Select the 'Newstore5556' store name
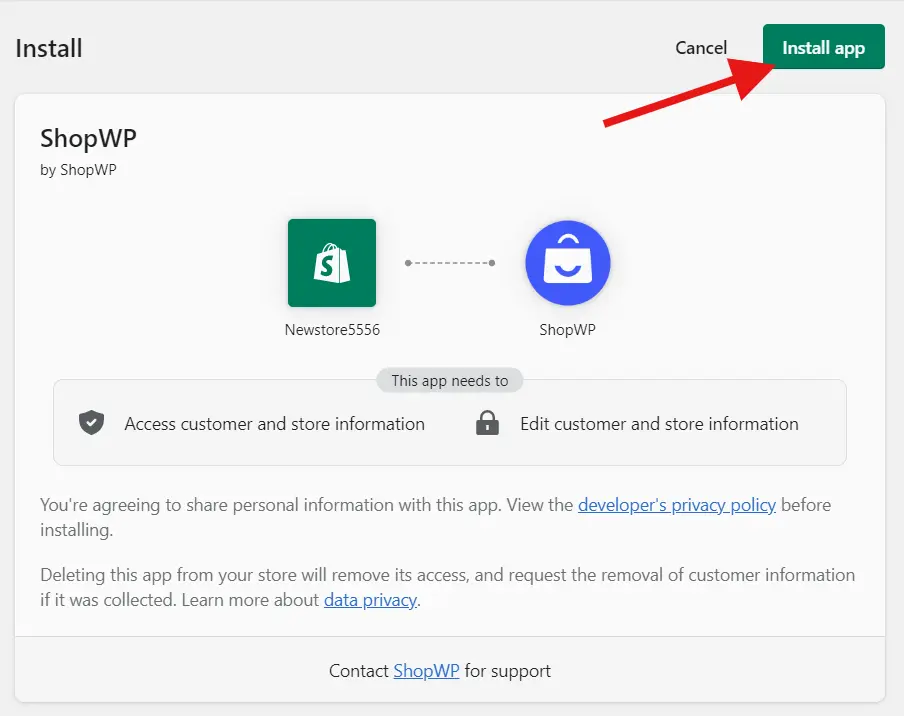The width and height of the screenshot is (904, 716). [x=332, y=330]
